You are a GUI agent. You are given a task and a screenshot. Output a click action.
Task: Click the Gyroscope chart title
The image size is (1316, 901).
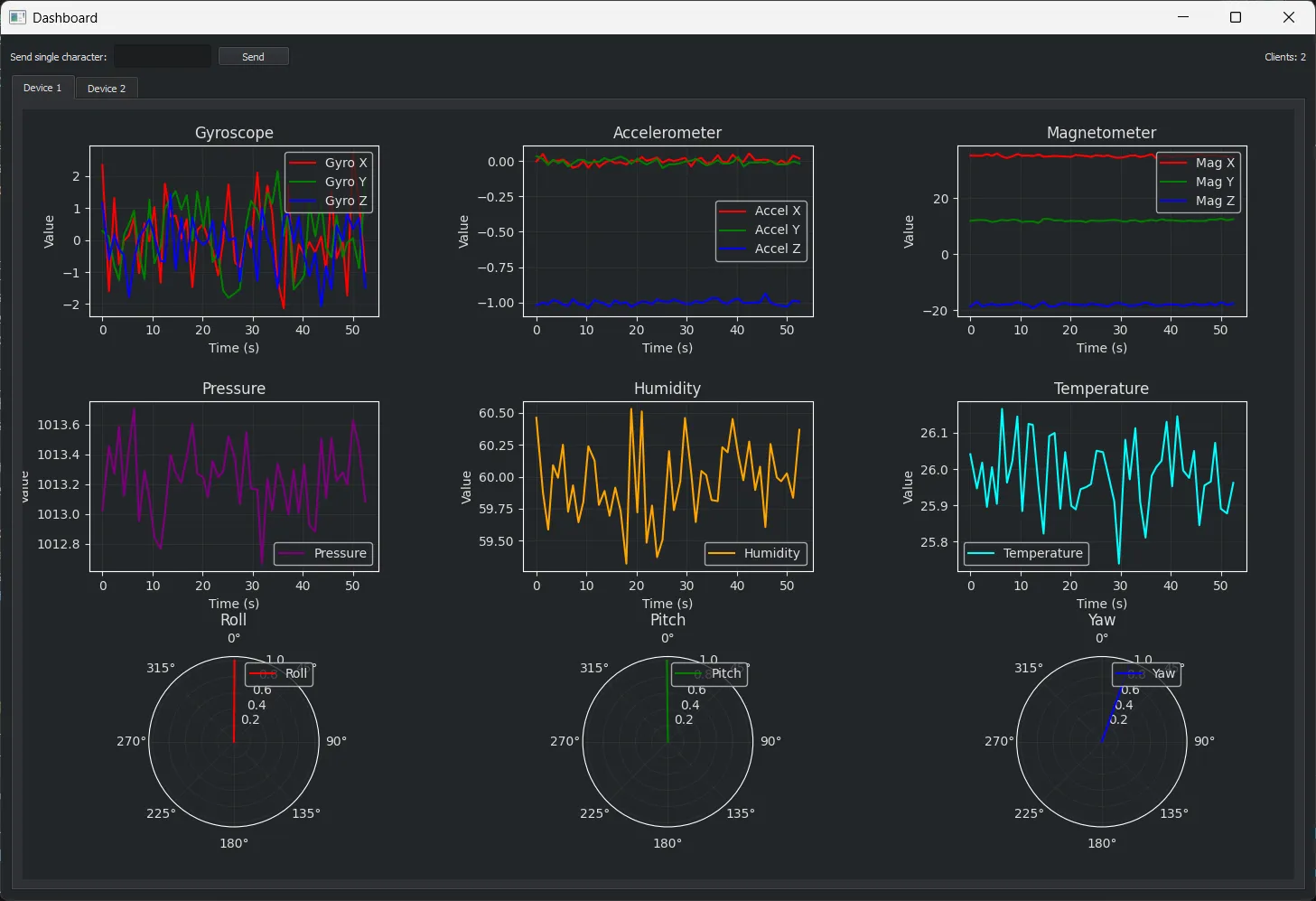click(x=234, y=133)
